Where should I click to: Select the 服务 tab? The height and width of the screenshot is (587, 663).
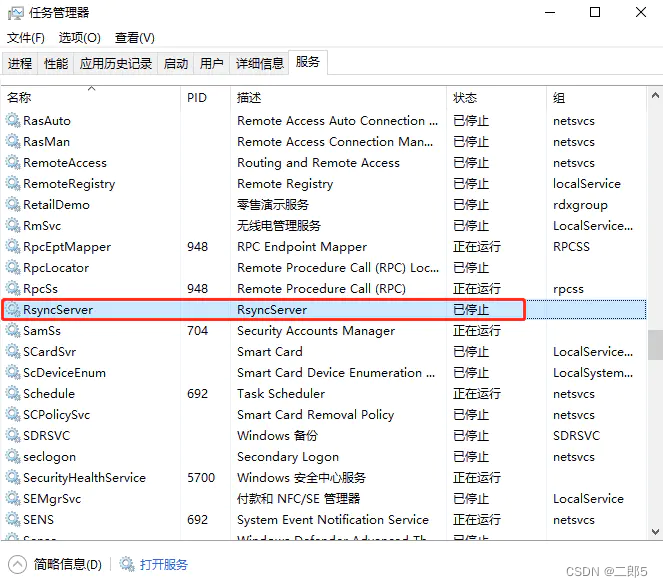[308, 62]
